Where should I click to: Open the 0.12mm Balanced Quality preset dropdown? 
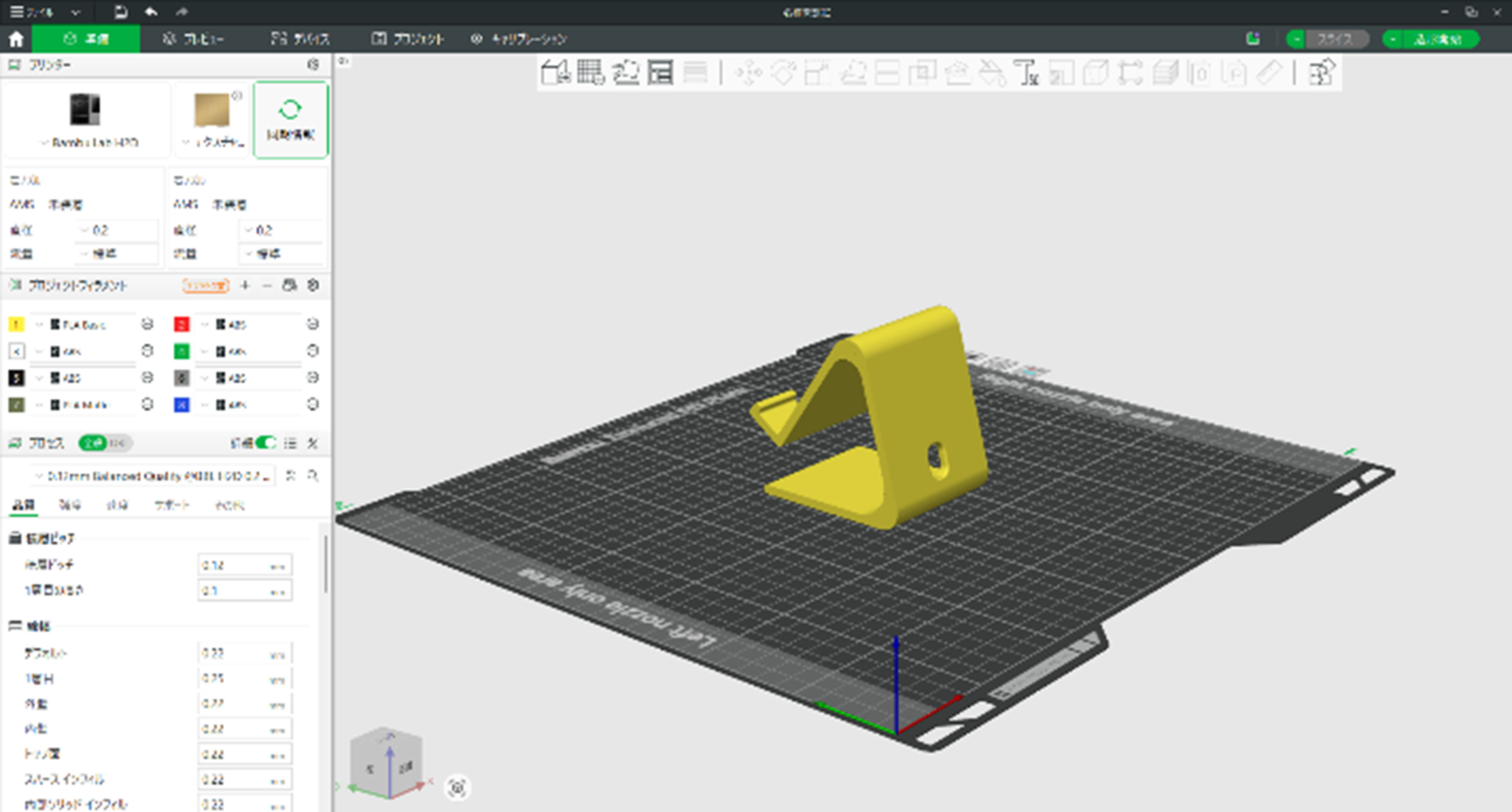click(153, 476)
